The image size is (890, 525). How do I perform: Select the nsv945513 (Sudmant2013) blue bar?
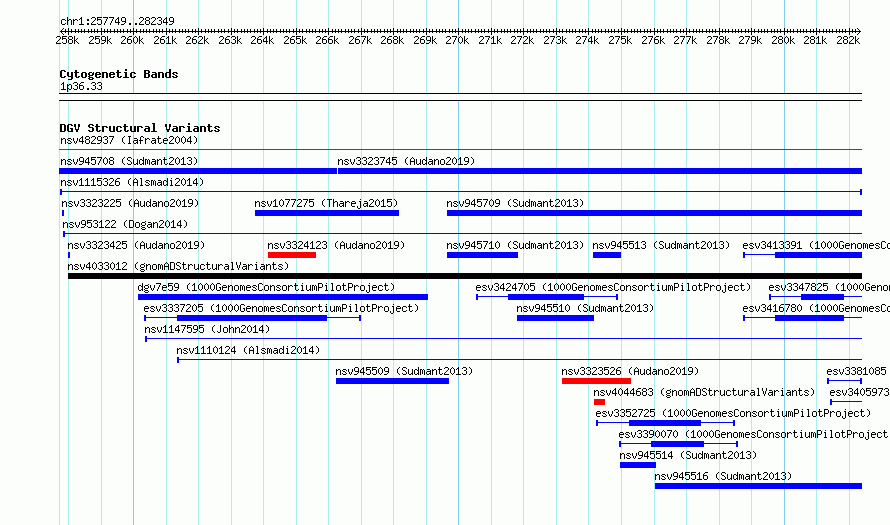coord(607,255)
